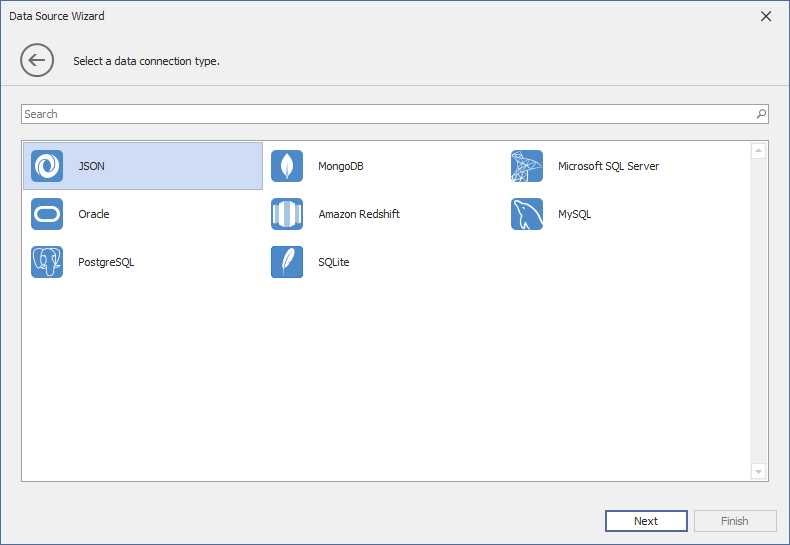Select the Amazon Redshift icon
The image size is (790, 545).
(x=287, y=214)
